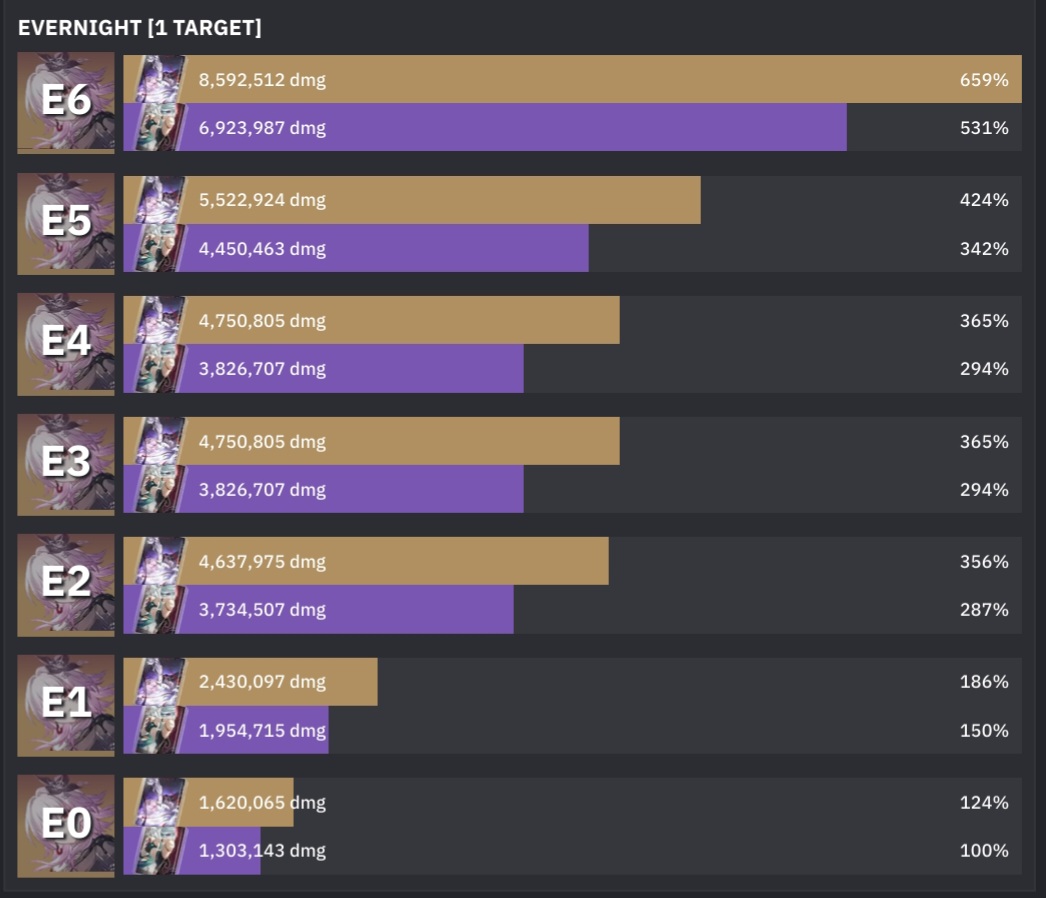Click the EVERNIGHT [1 TARGET] heading

click(x=139, y=27)
